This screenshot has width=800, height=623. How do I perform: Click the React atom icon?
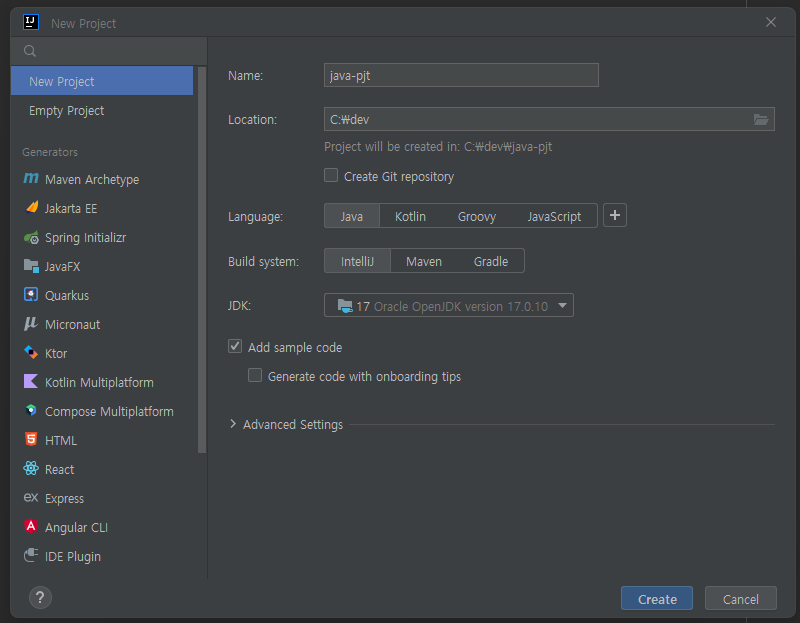pyautogui.click(x=31, y=468)
